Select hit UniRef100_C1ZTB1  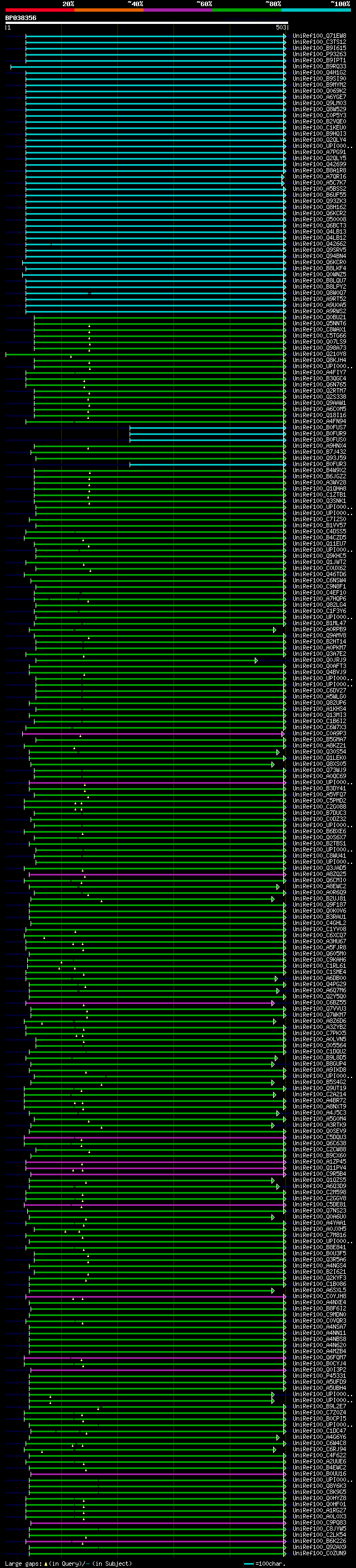click(319, 495)
